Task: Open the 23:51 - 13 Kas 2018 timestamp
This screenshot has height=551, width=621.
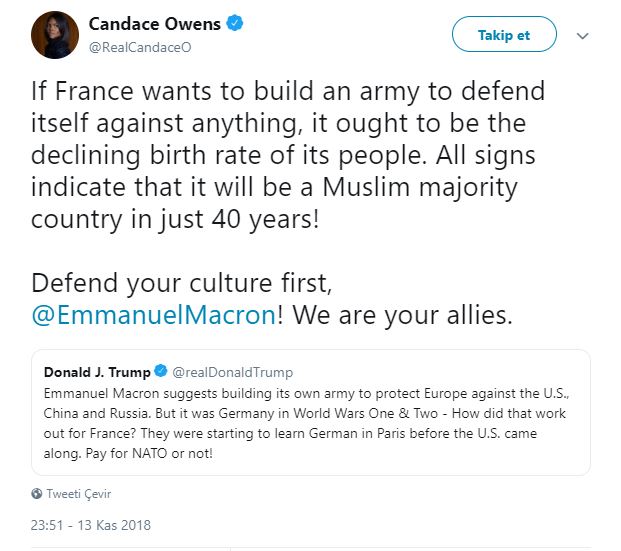Action: 90,525
